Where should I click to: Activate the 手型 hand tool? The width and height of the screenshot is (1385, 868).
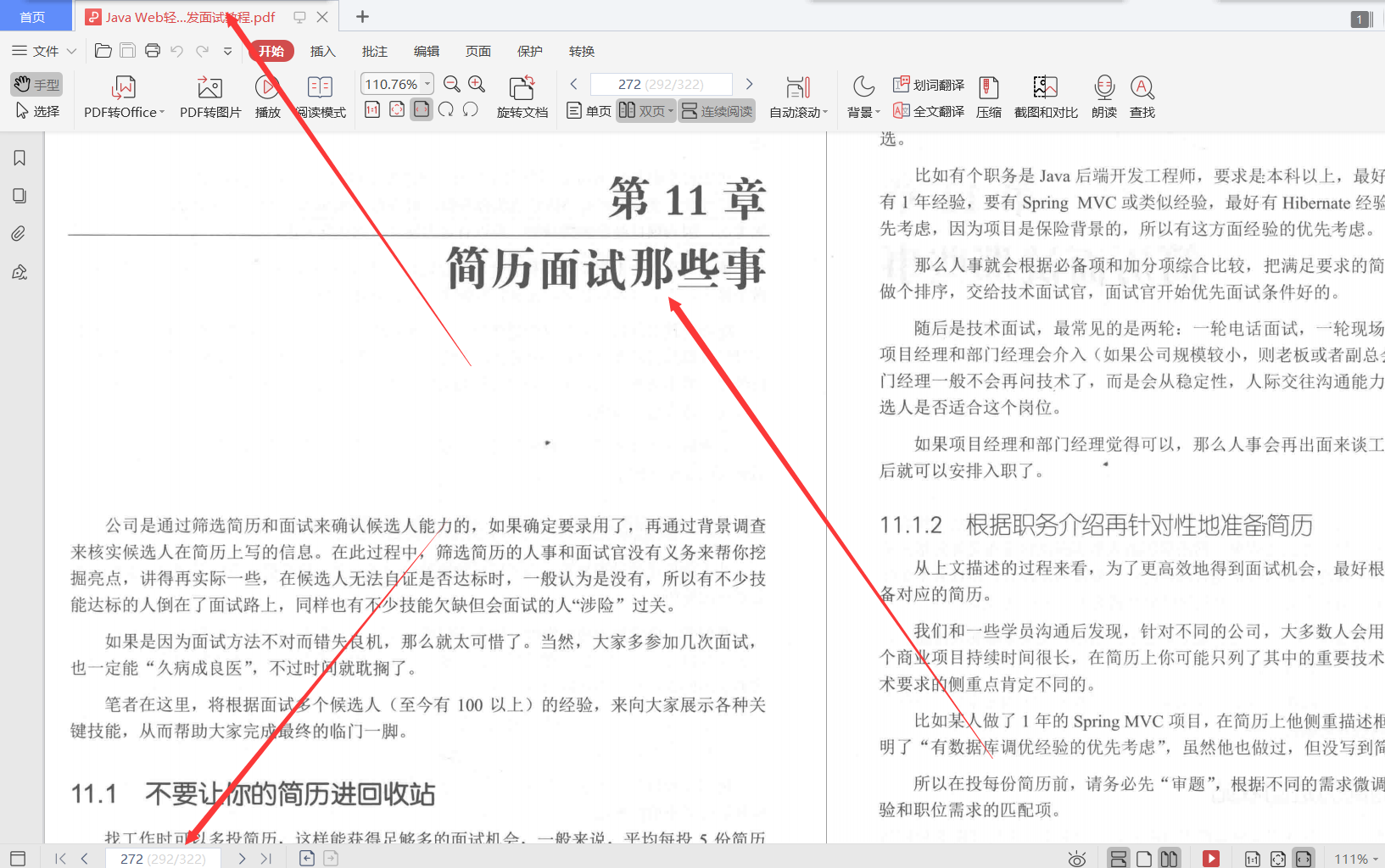point(36,84)
